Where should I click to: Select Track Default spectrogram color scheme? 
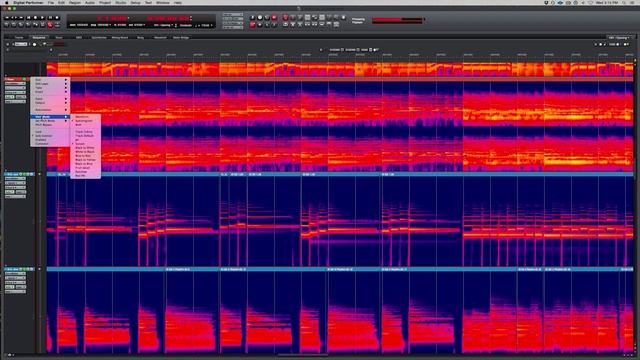85,136
